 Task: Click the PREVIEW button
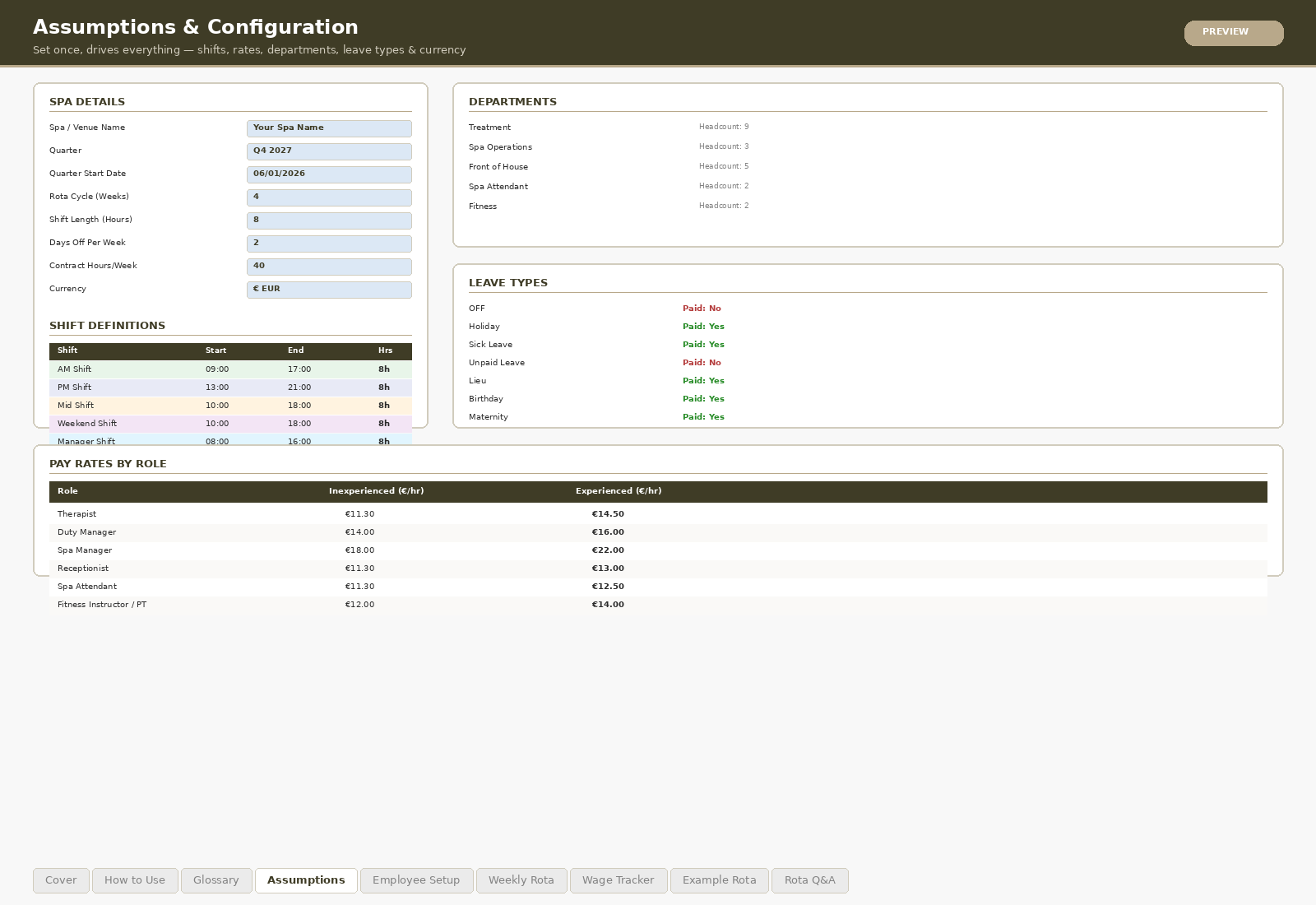(x=1233, y=33)
